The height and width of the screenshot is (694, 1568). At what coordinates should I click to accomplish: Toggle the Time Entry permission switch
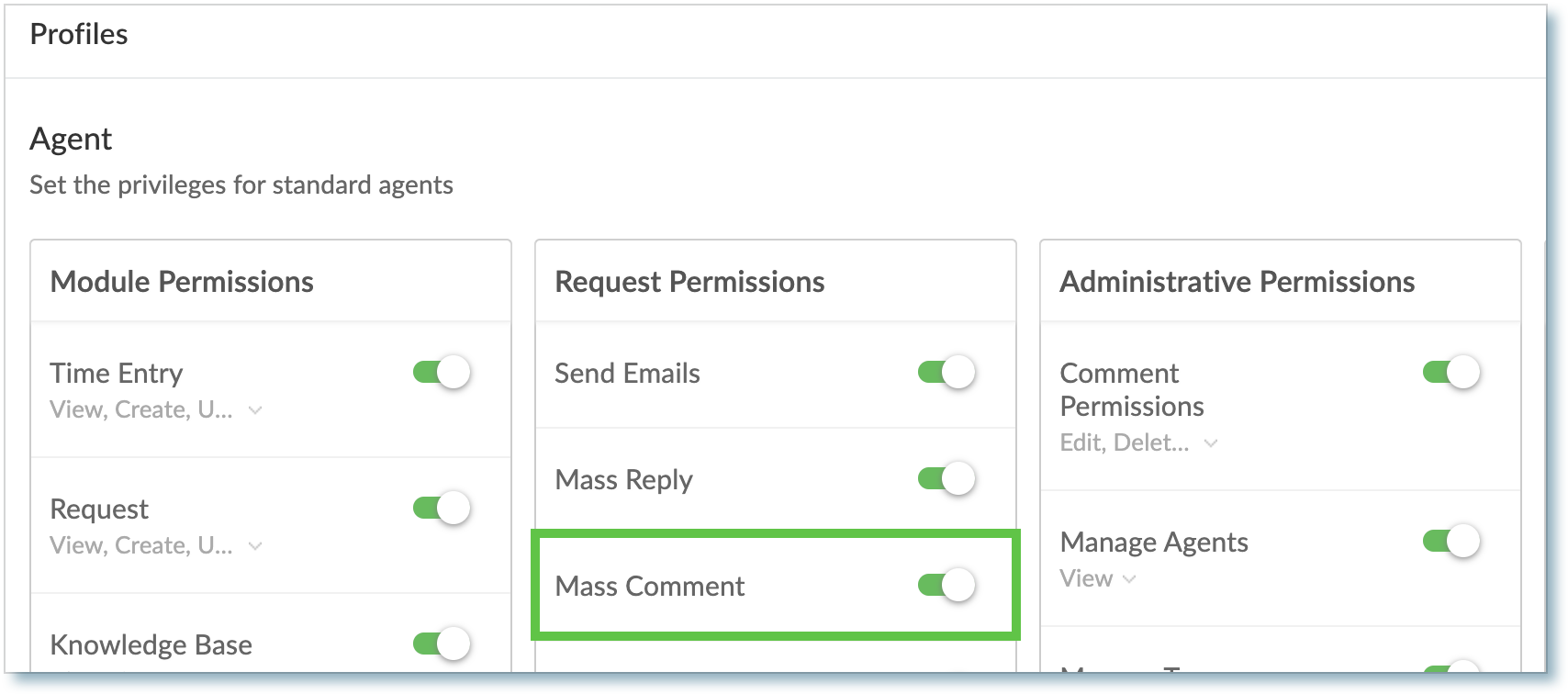coord(442,373)
